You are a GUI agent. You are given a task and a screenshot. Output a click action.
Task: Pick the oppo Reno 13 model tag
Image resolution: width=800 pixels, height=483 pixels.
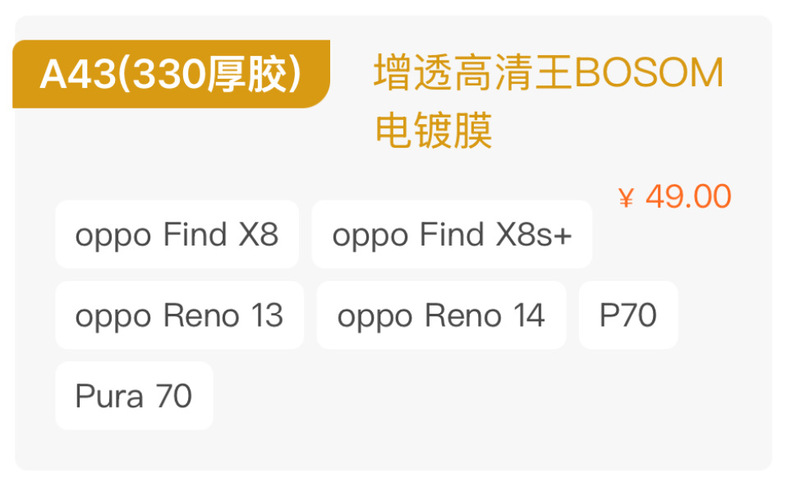(179, 316)
